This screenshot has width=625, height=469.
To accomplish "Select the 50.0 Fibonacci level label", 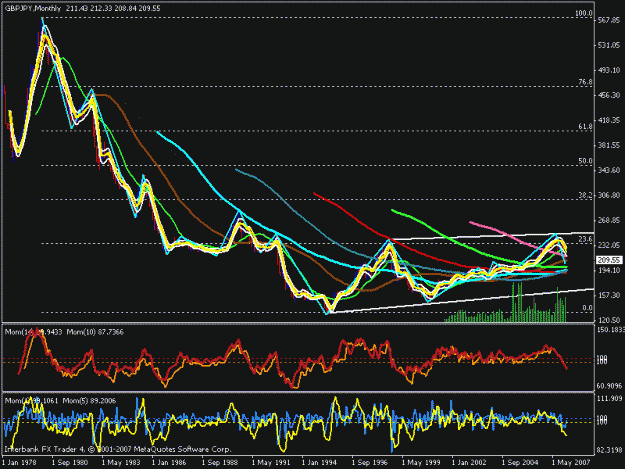I will pos(585,161).
